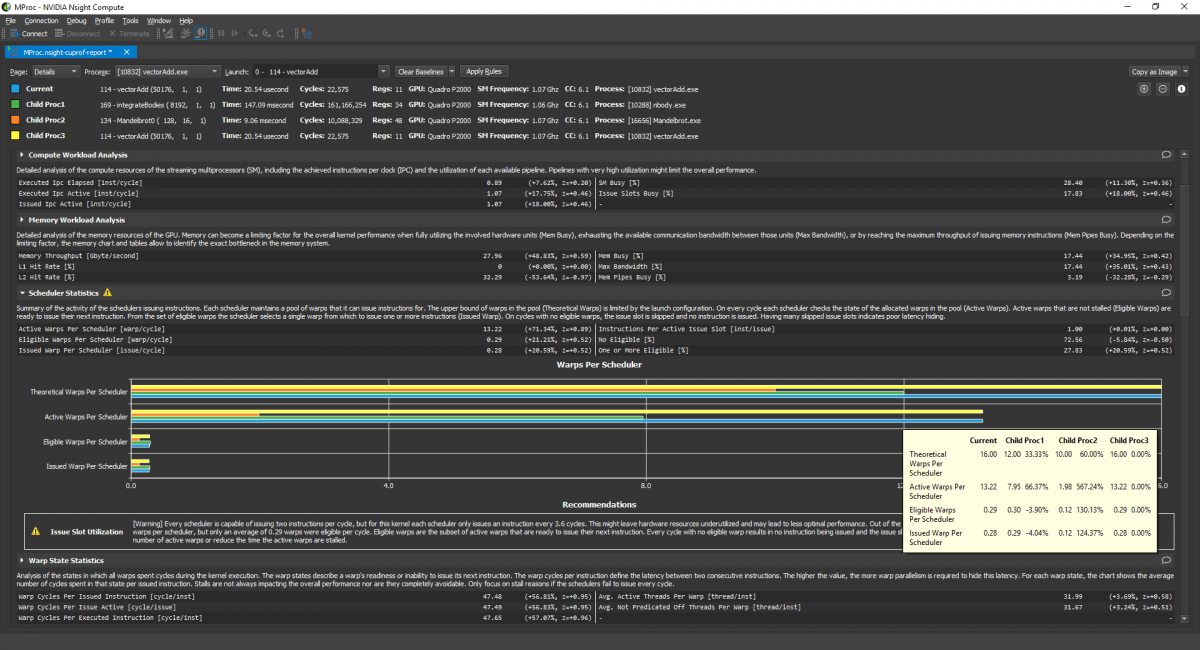Open the arrow next to Copy as Image
Screen dimensions: 1200x650
coord(1184,72)
